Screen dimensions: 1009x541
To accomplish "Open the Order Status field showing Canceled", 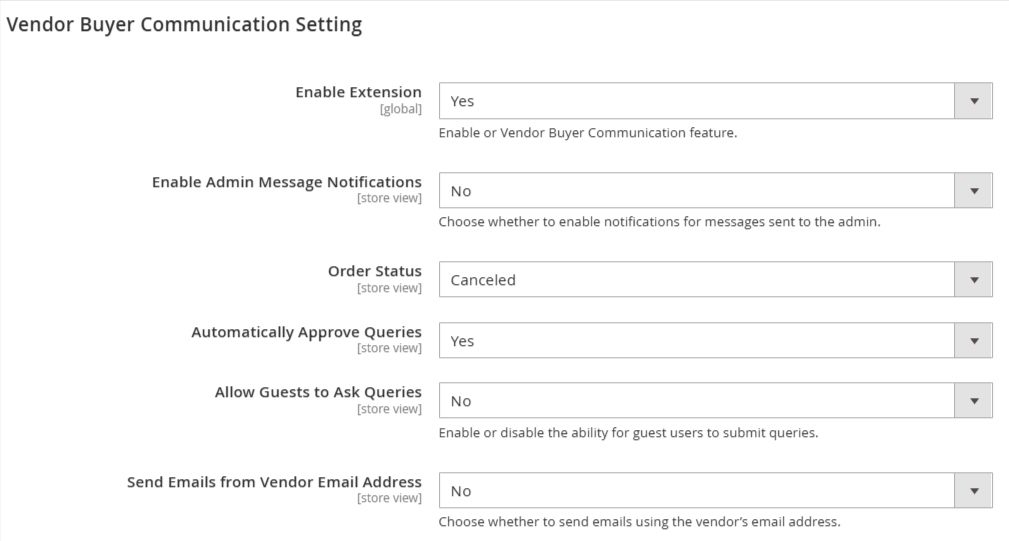I will [716, 280].
